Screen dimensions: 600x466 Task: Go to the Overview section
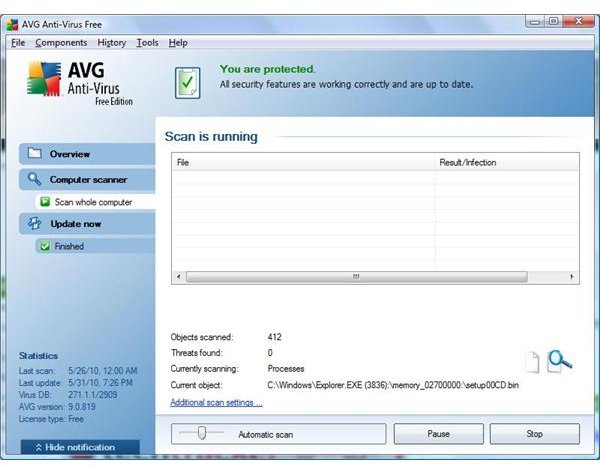[87, 154]
